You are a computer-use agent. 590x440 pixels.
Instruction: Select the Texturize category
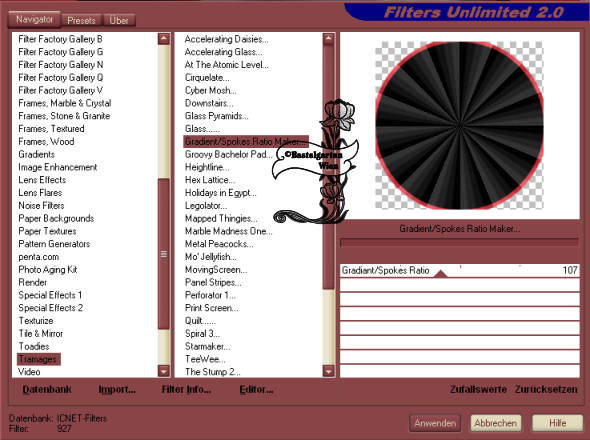pos(36,321)
